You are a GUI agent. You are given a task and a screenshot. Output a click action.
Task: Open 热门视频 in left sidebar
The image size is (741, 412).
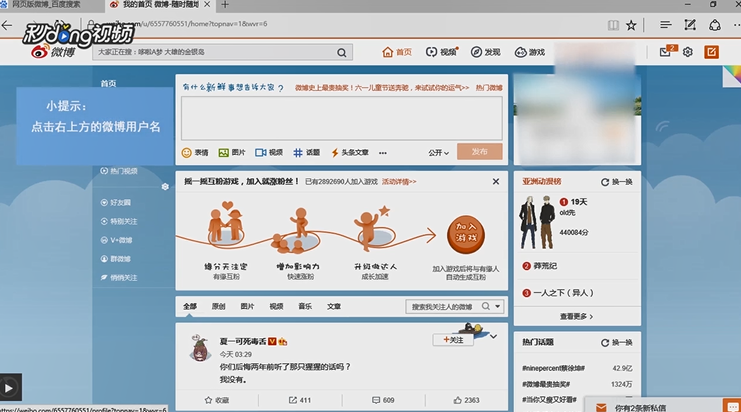coord(119,171)
